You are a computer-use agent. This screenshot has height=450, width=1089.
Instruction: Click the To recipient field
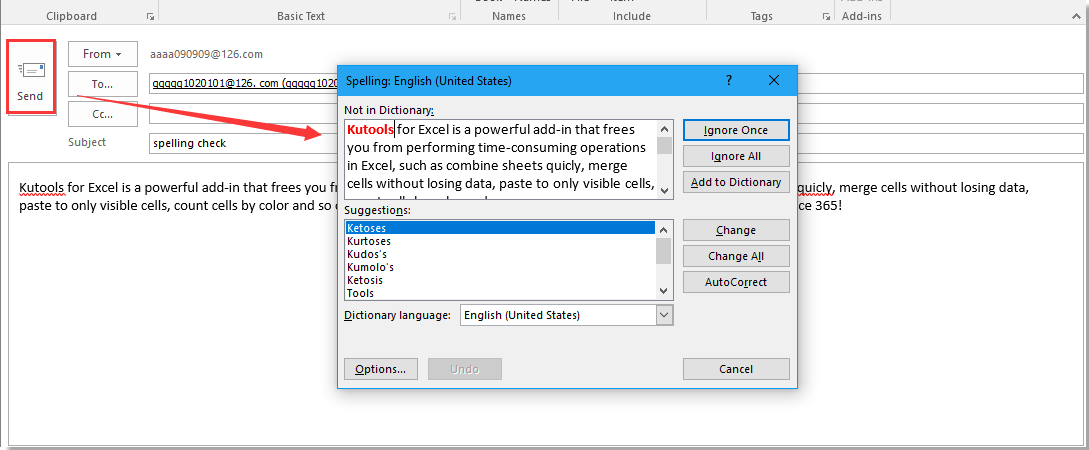pos(616,84)
